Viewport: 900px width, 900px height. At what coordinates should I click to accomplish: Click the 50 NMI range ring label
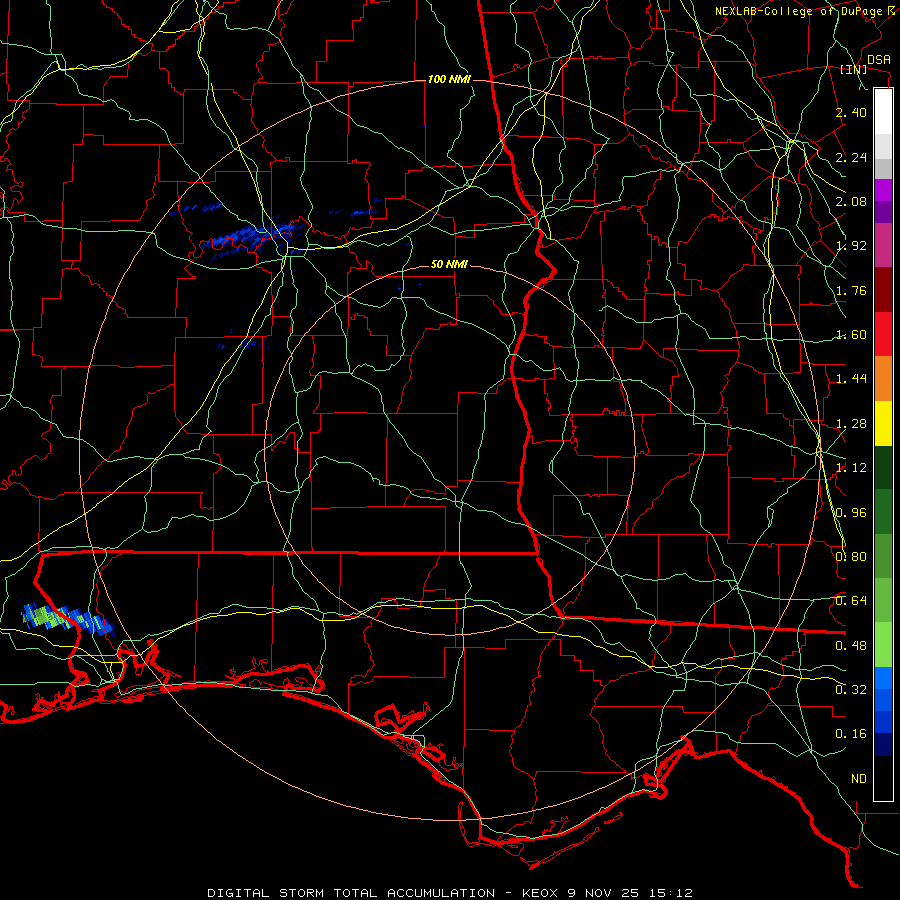pyautogui.click(x=449, y=265)
